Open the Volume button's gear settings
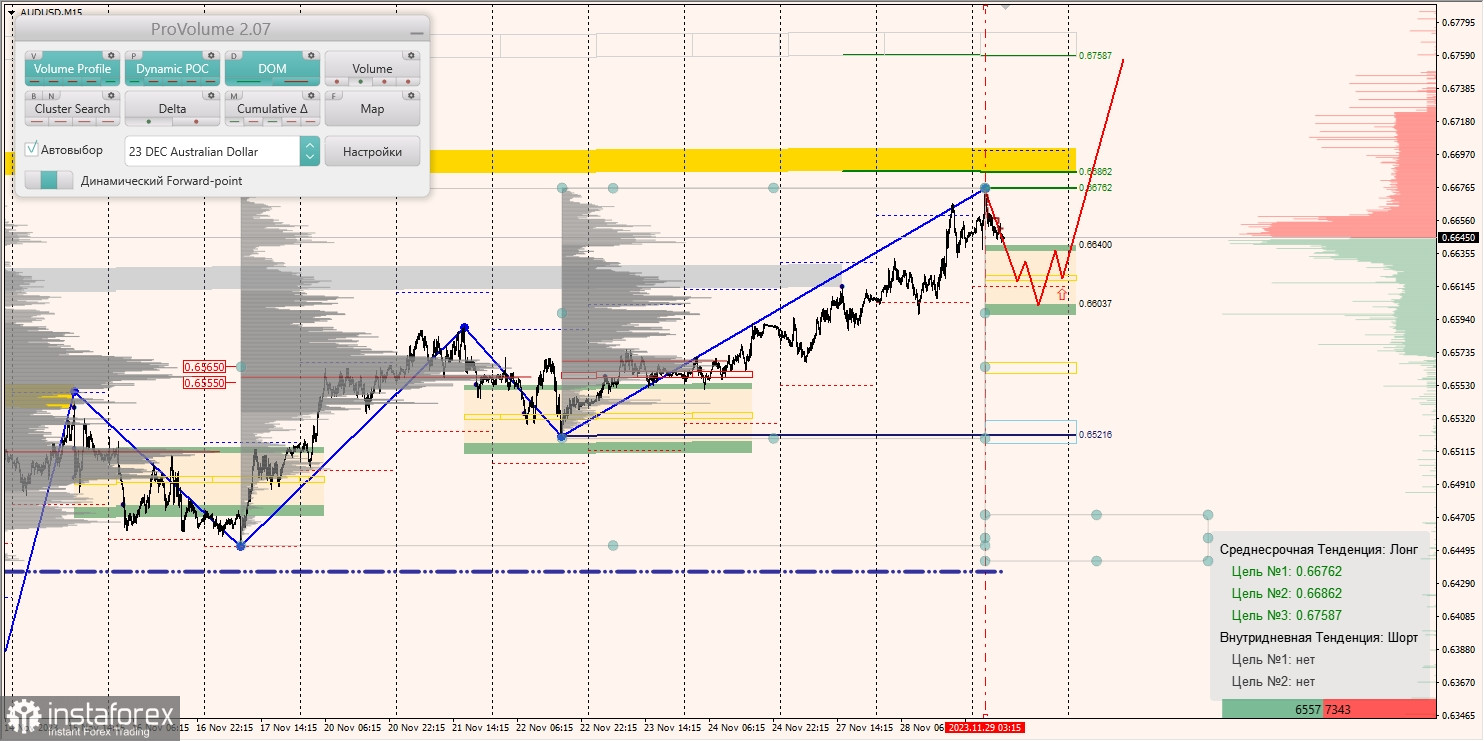This screenshot has height=741, width=1484. tap(411, 55)
